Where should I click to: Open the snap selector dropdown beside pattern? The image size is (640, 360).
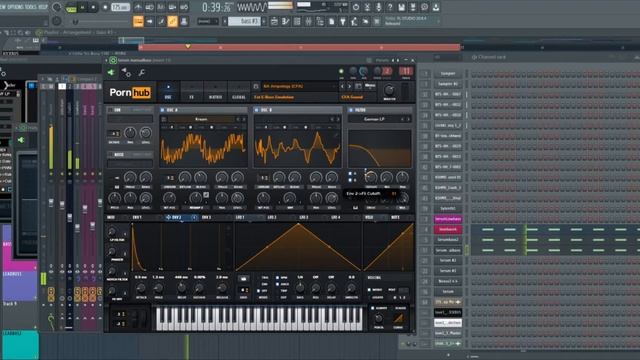click(208, 21)
